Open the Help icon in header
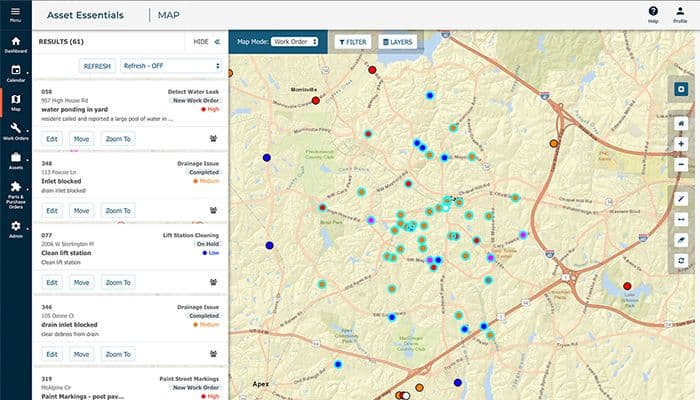Viewport: 700px width, 400px height. pyautogui.click(x=653, y=13)
